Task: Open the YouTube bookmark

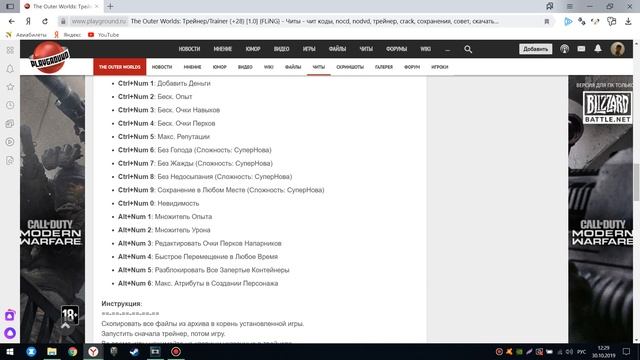Action: point(104,35)
